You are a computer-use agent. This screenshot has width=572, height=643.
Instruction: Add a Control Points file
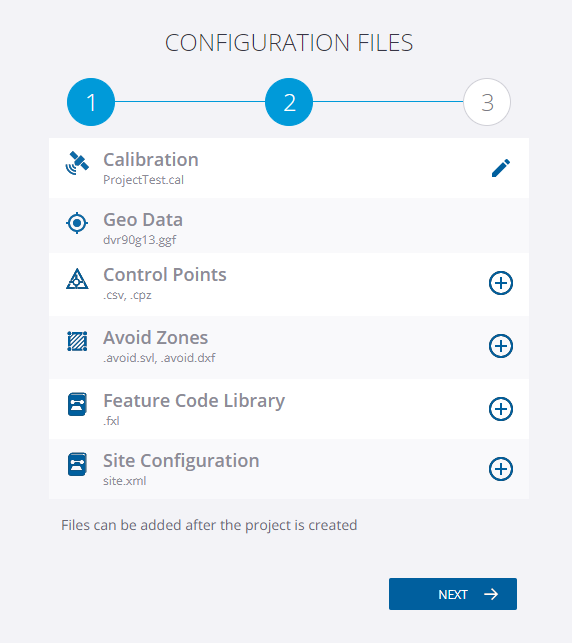[501, 283]
